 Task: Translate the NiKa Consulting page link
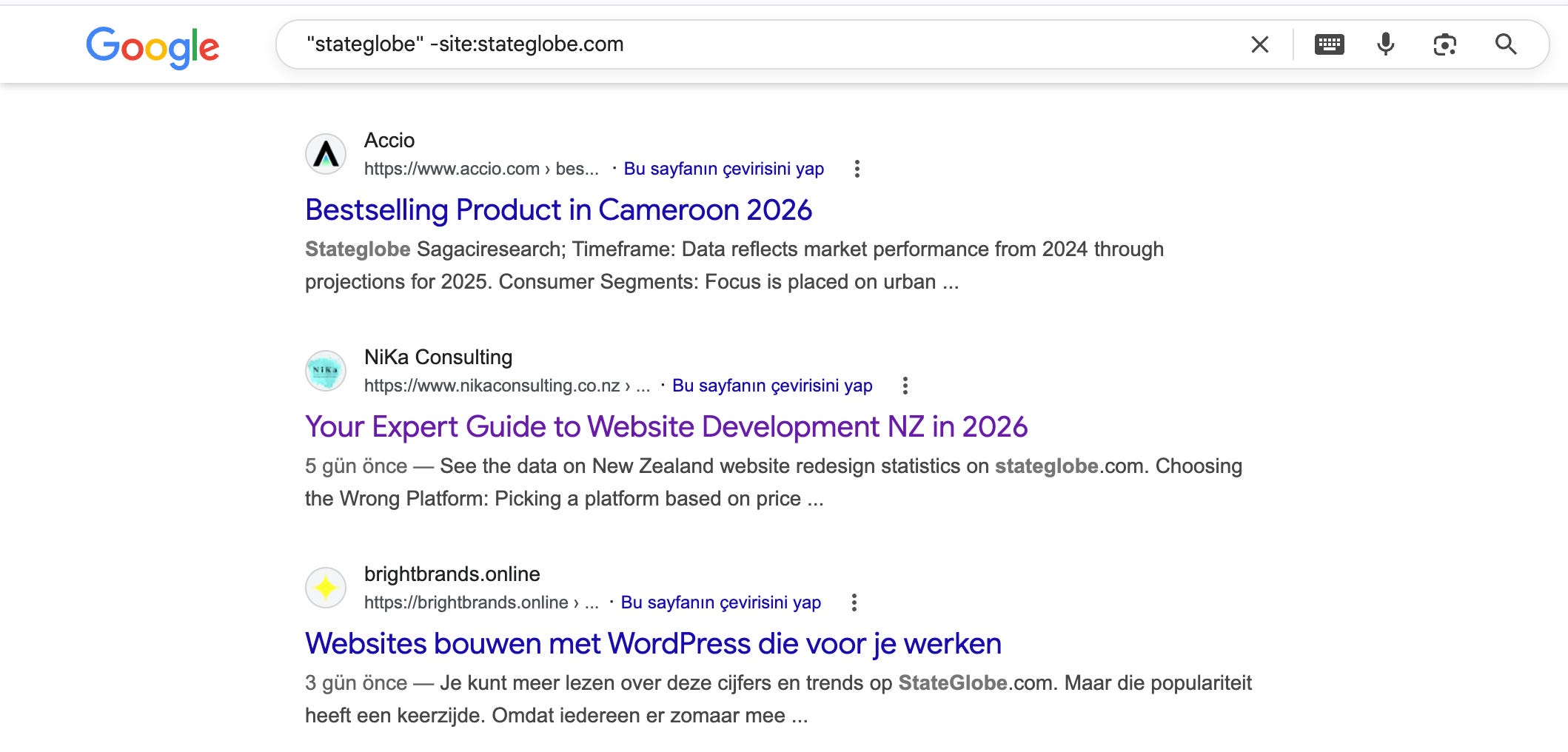click(772, 386)
